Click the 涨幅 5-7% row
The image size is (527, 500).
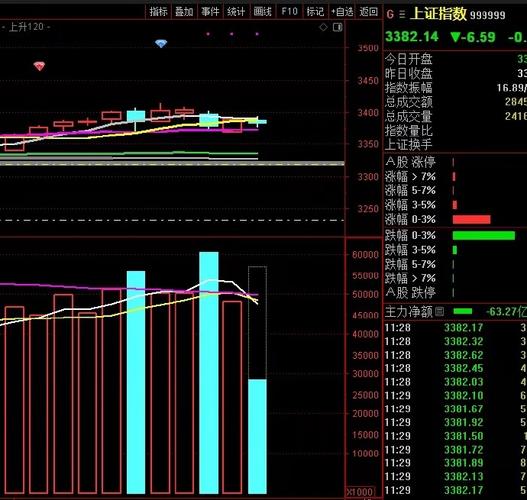click(x=455, y=191)
